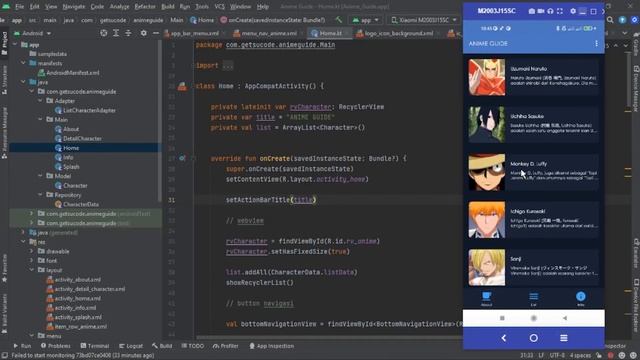This screenshot has width=640, height=360.
Task: Open CharacterData file in project tree
Action: [81, 204]
